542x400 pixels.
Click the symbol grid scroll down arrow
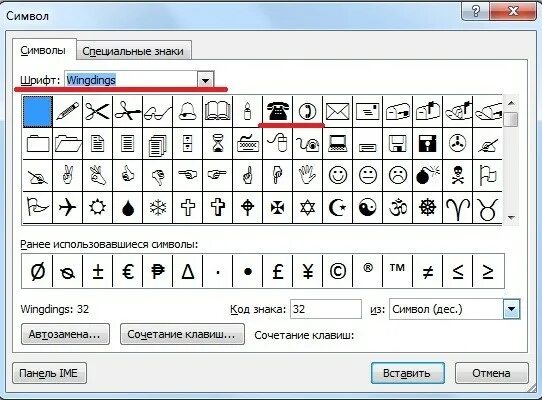coord(511,218)
